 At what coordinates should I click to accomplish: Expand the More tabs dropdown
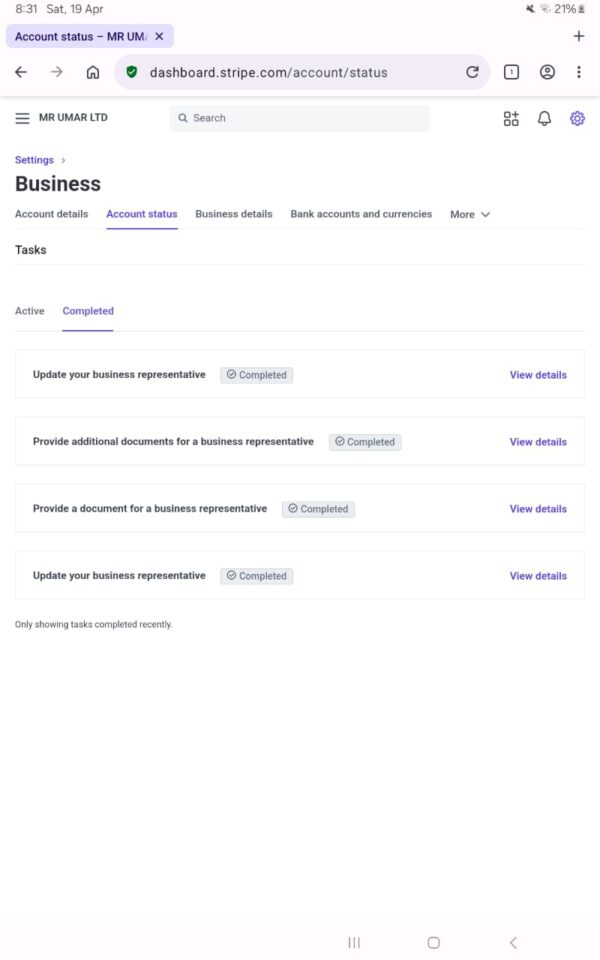coord(470,214)
